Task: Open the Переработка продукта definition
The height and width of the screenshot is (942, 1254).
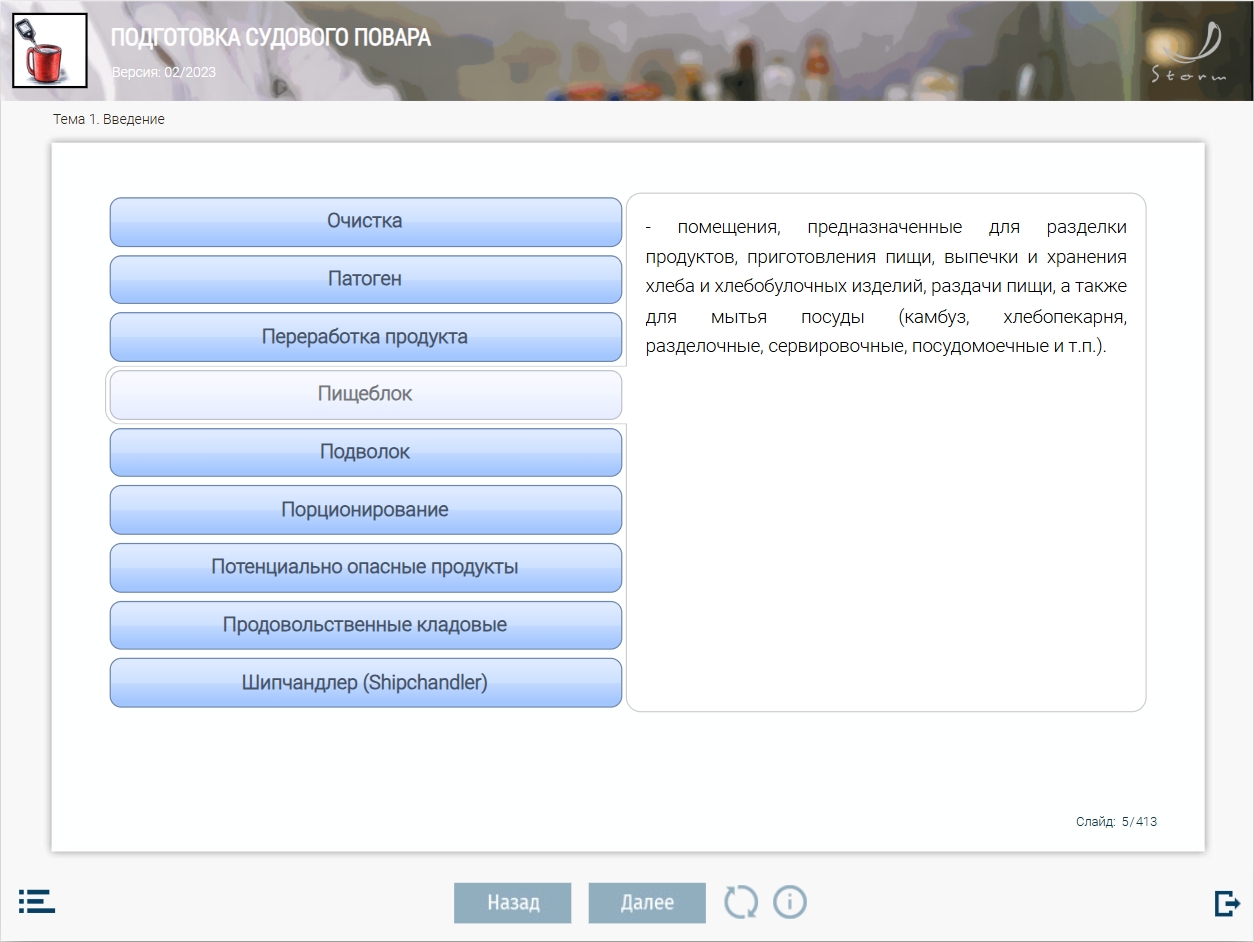Action: pos(365,337)
